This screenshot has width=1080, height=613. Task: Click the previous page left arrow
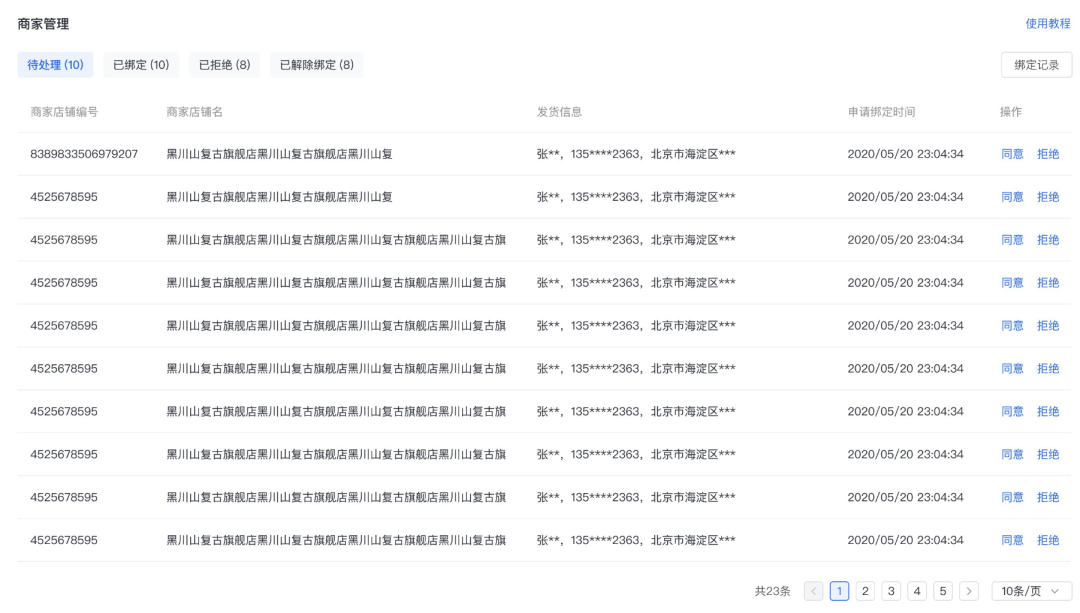813,591
